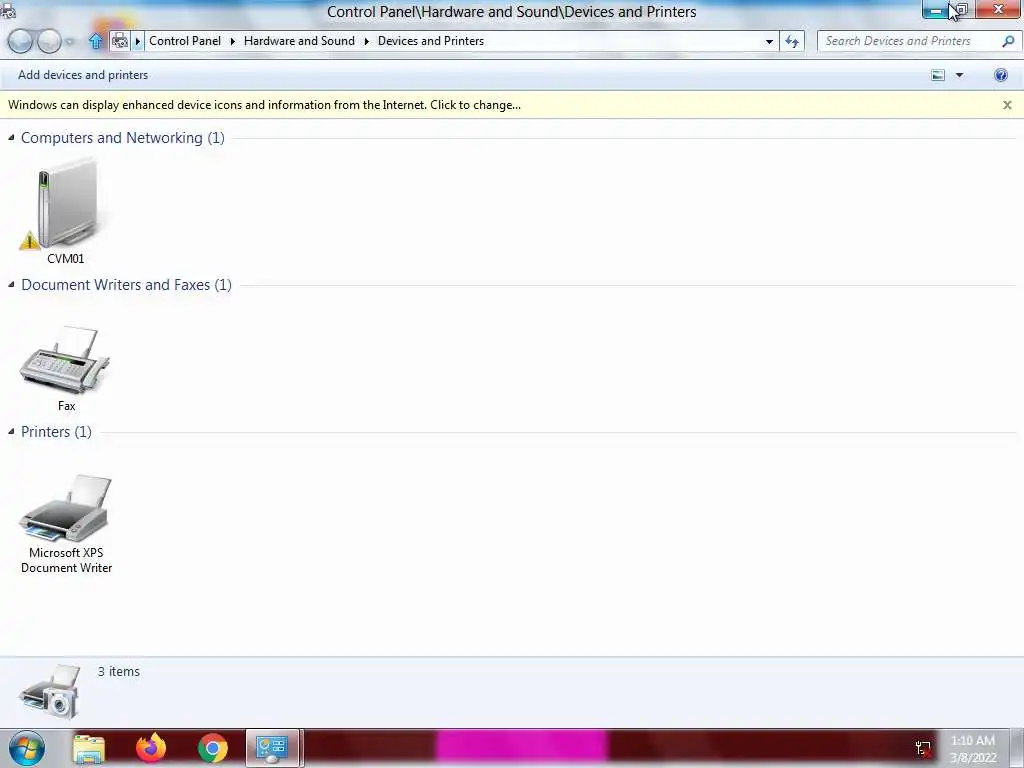Image resolution: width=1024 pixels, height=768 pixels.
Task: Click the window title bar system icon
Action: click(8, 10)
